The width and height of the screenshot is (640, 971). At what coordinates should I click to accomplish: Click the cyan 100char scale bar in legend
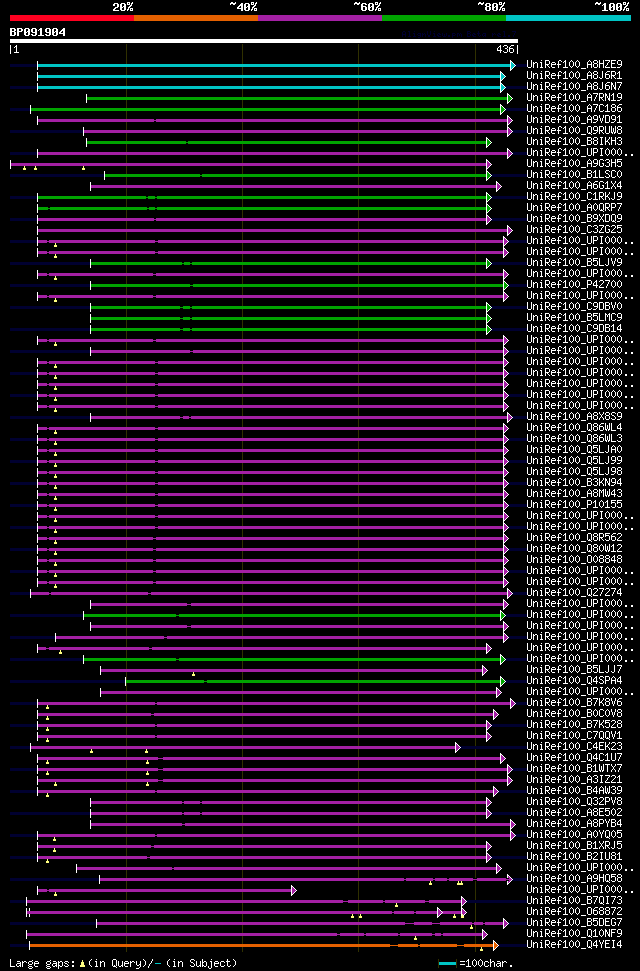point(447,964)
